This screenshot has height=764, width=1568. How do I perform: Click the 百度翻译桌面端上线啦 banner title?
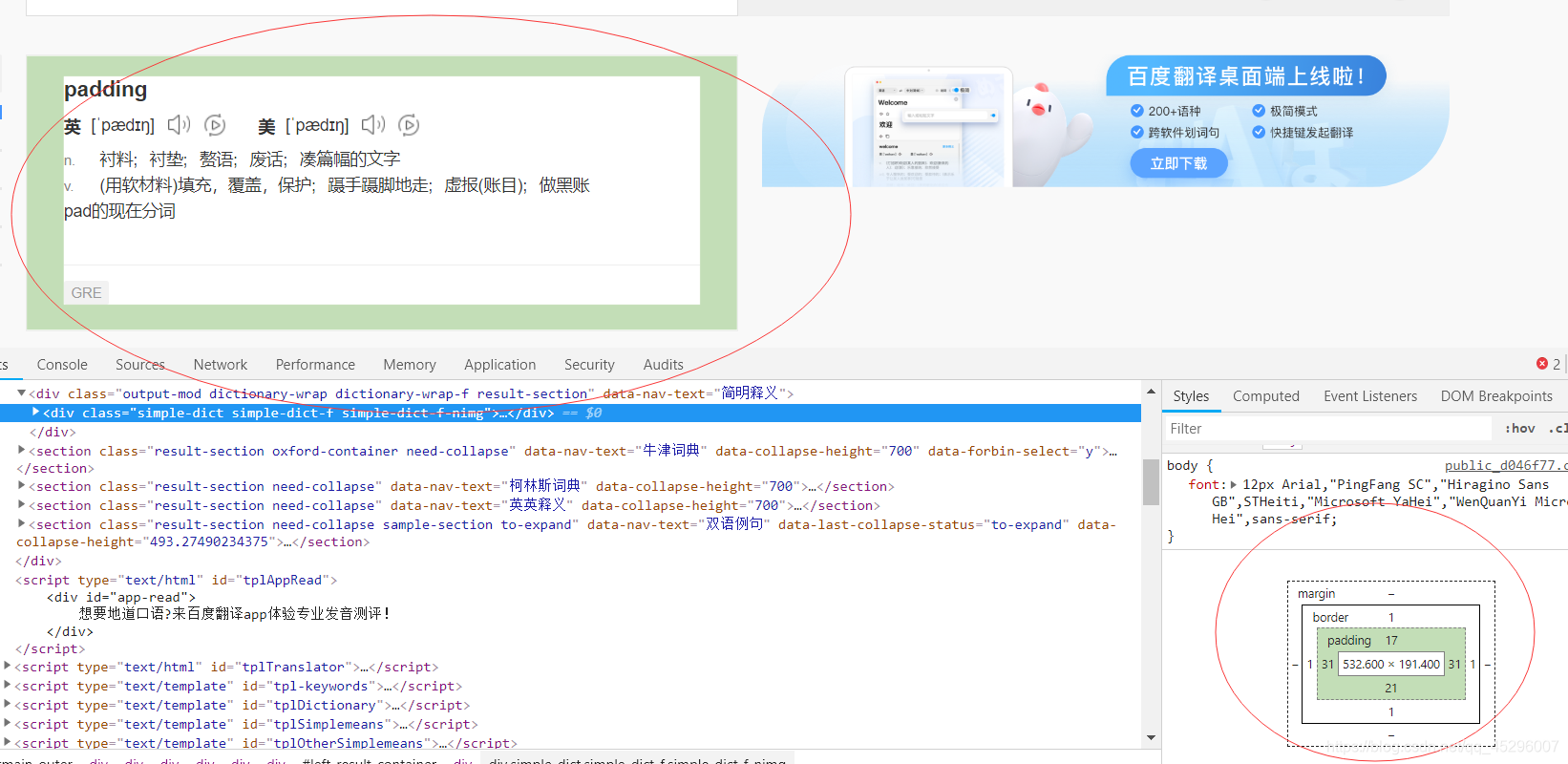(1246, 76)
